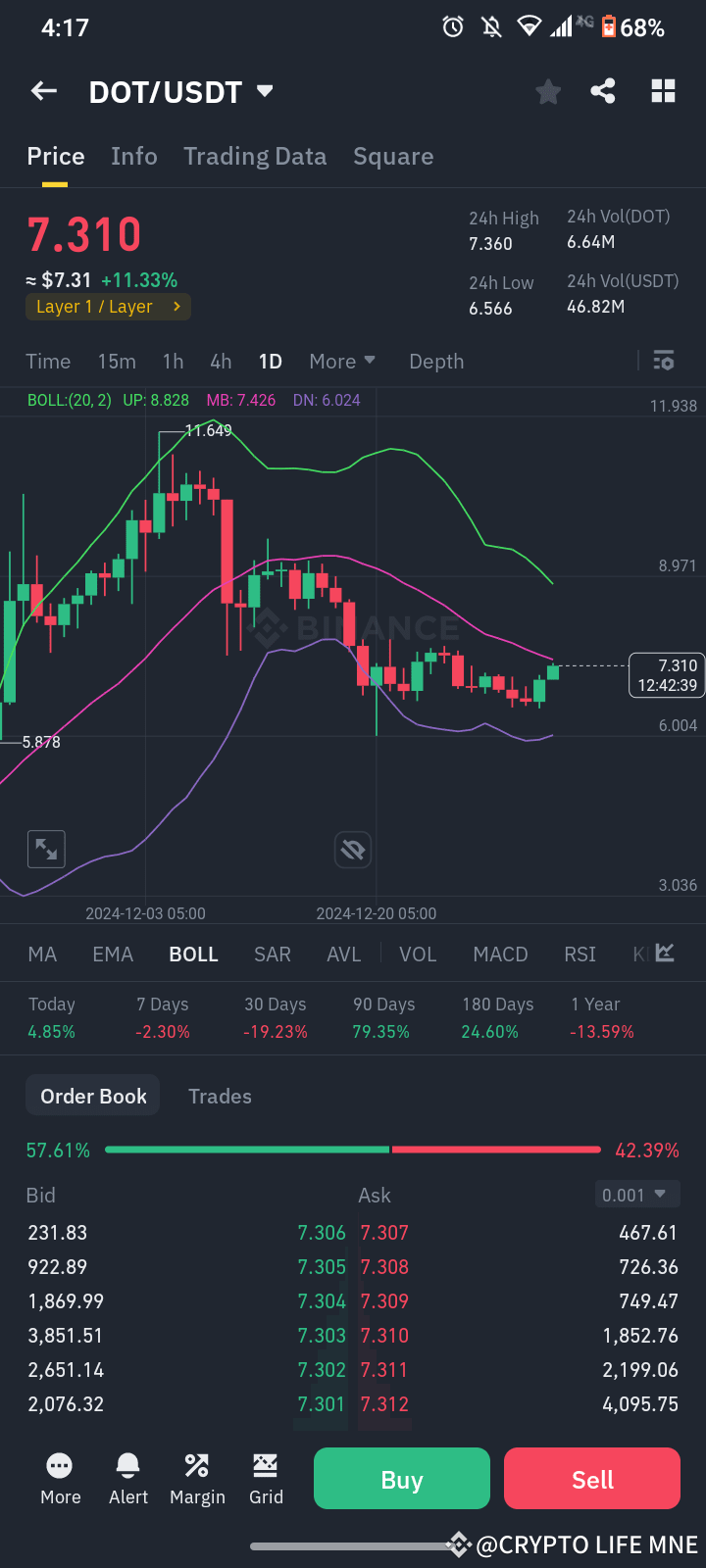Open the Layer 1 / Layer category link

(108, 307)
